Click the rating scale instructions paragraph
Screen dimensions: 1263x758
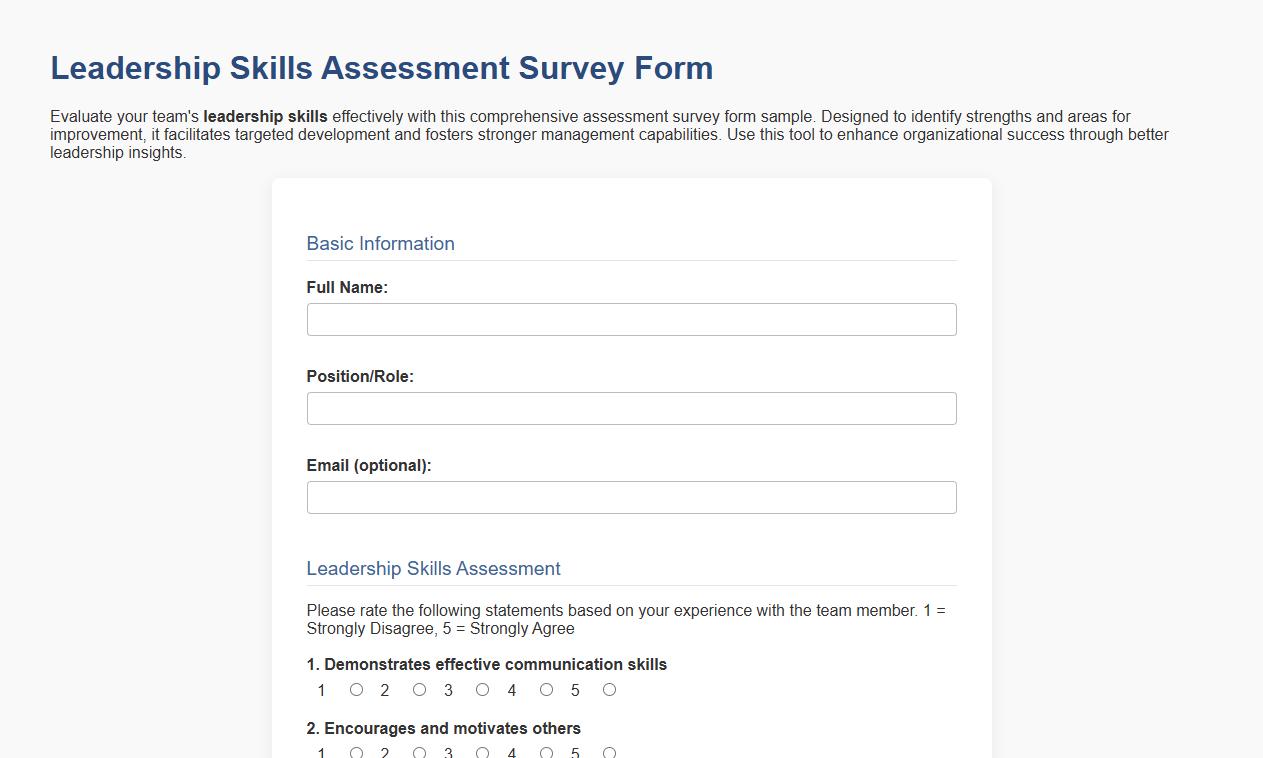[x=626, y=619]
